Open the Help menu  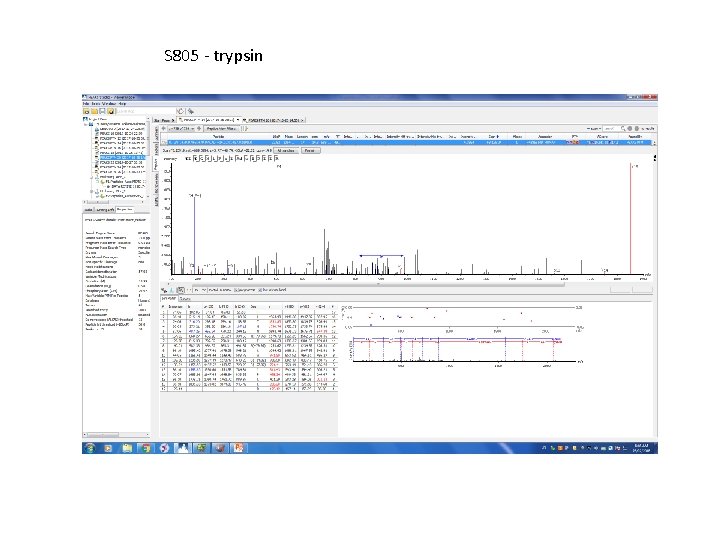[122, 104]
